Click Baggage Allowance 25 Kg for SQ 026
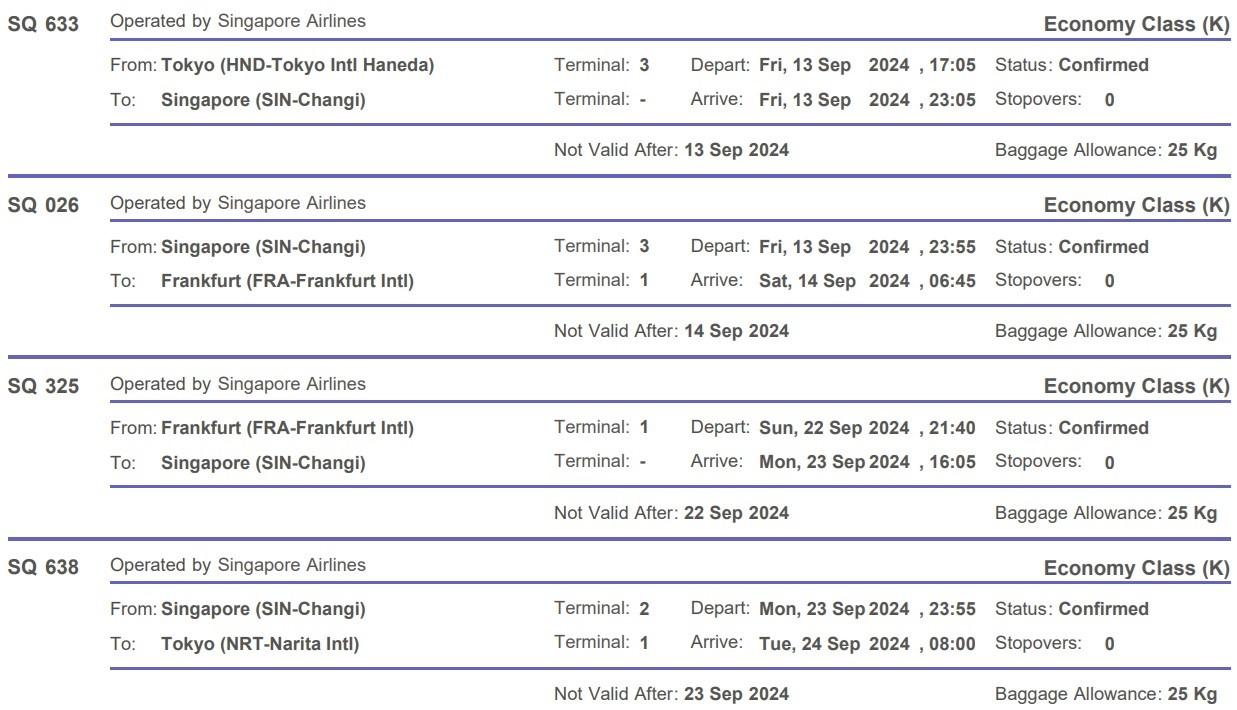Image resolution: width=1237 pixels, height=710 pixels. (x=1105, y=331)
